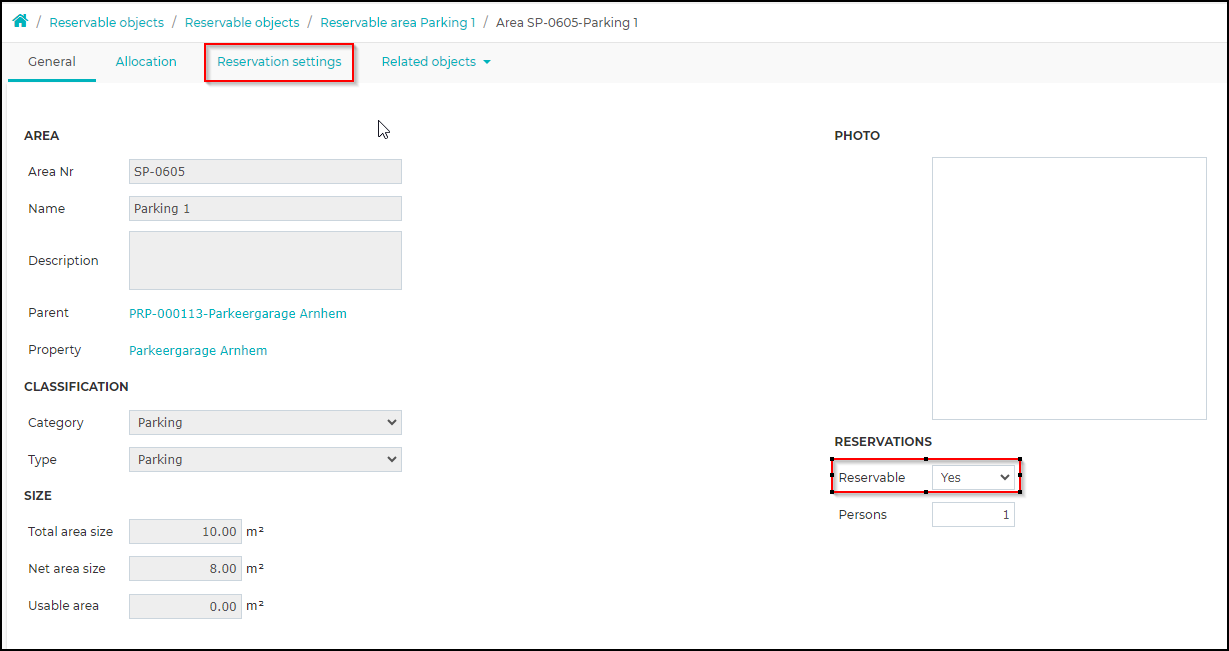Click the Total area size field
The image size is (1229, 651).
tap(185, 532)
